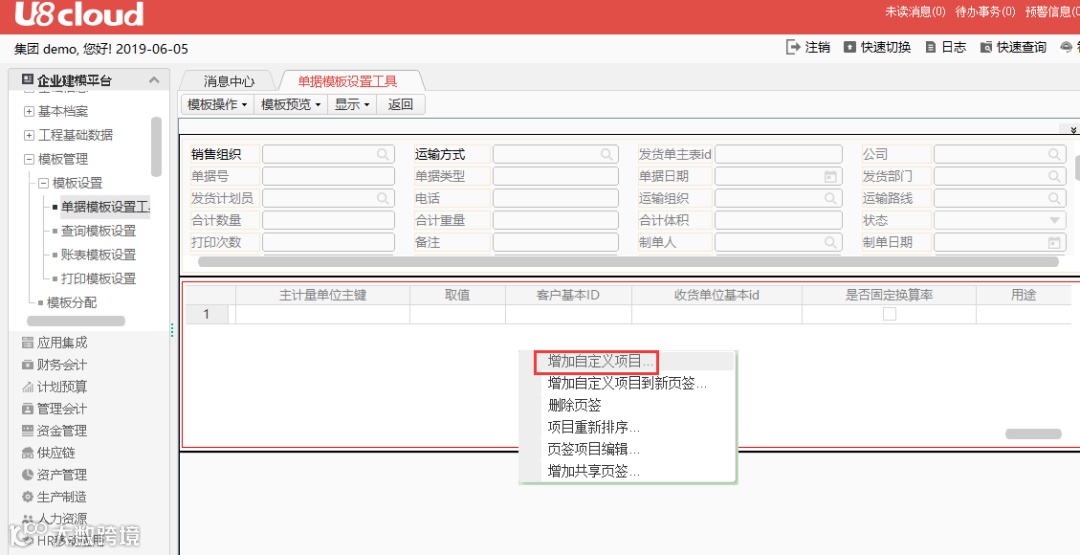This screenshot has height=555, width=1080.
Task: Click the 资金管理 module icon
Action: 28,430
